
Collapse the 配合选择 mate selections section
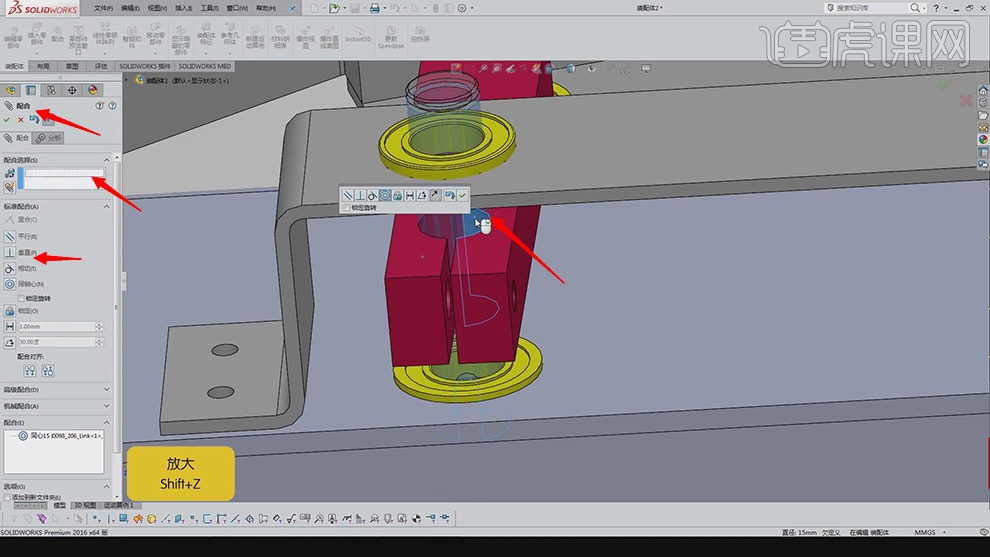108,160
